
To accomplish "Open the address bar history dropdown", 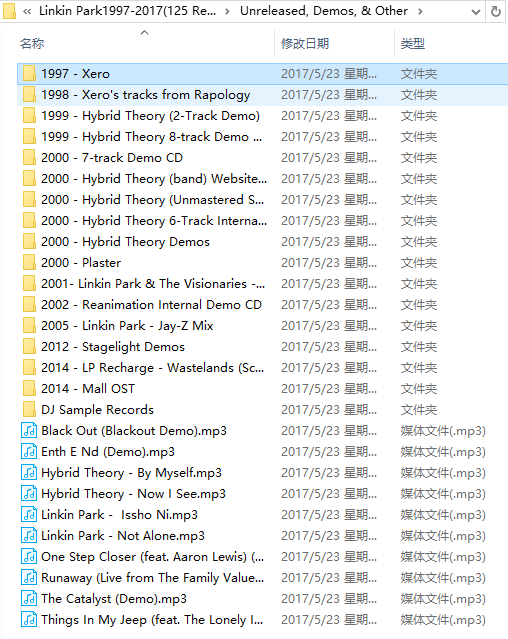I will click(475, 12).
